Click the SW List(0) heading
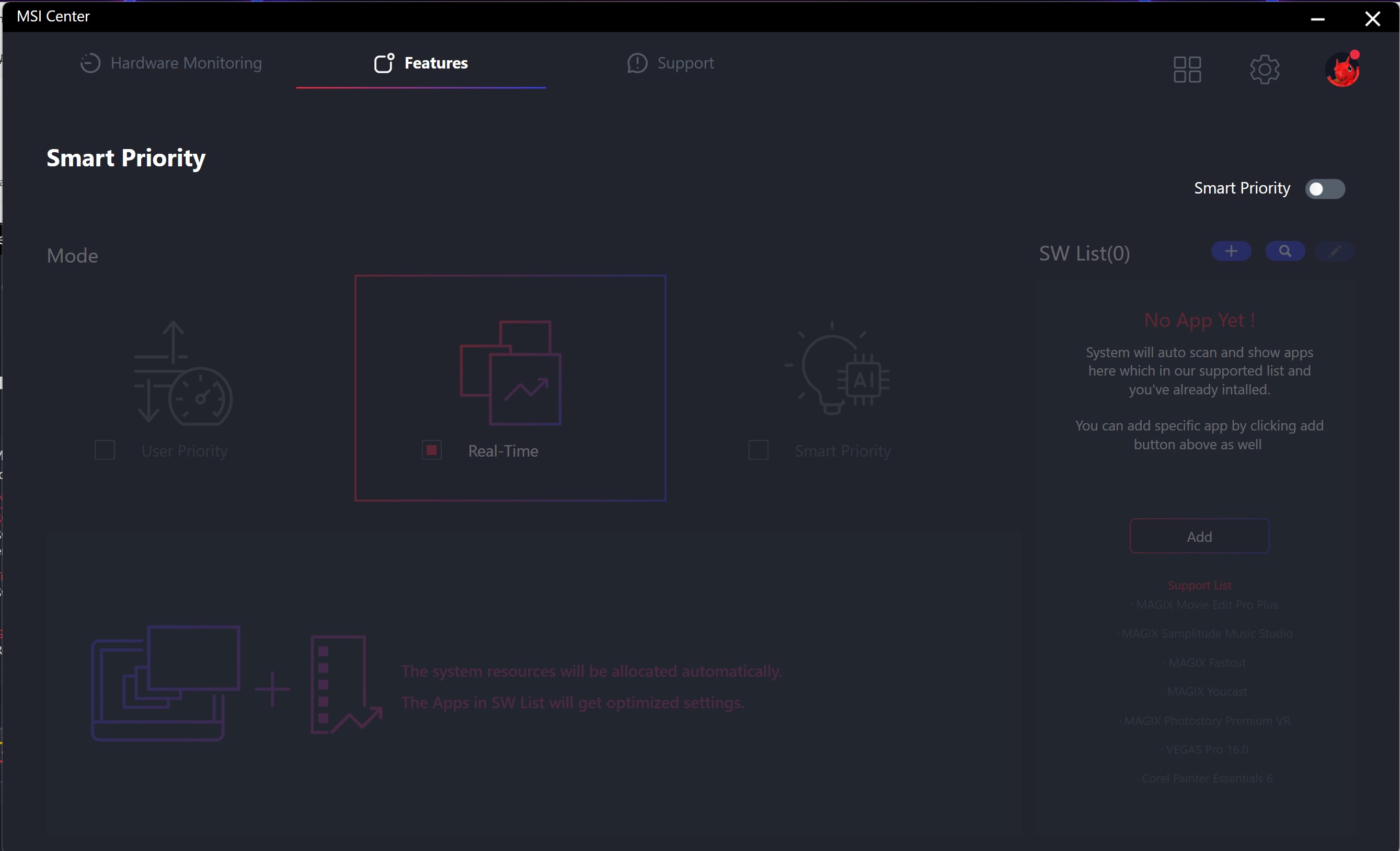The width and height of the screenshot is (1400, 851). [1084, 254]
